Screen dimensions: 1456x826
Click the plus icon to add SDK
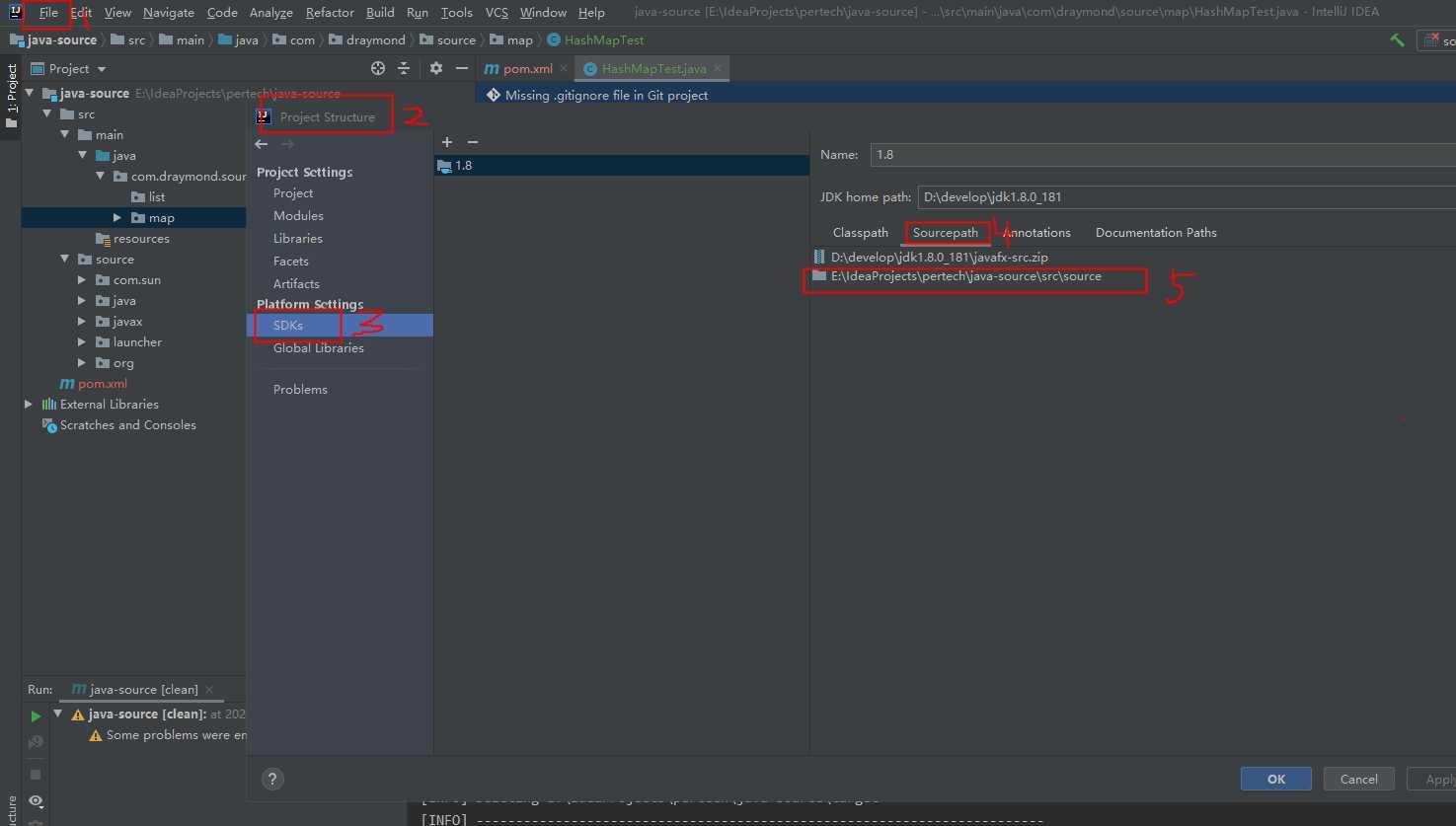tap(447, 142)
